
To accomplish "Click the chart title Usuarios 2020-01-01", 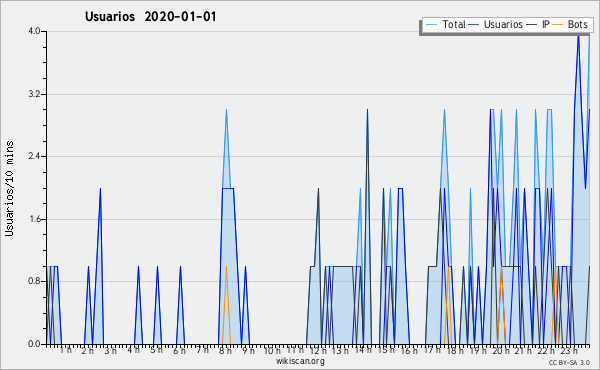I will coord(151,17).
